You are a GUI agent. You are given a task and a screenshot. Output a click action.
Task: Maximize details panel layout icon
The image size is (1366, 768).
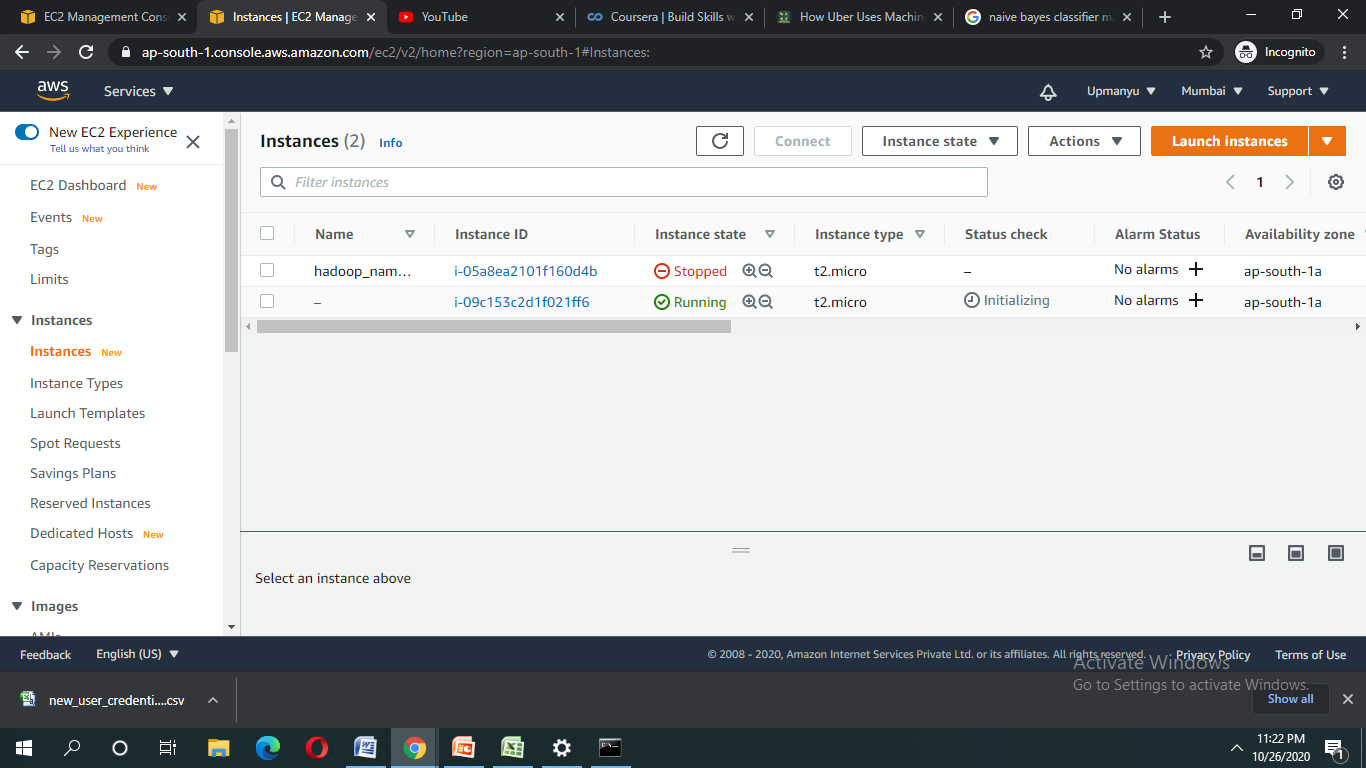pos(1335,553)
